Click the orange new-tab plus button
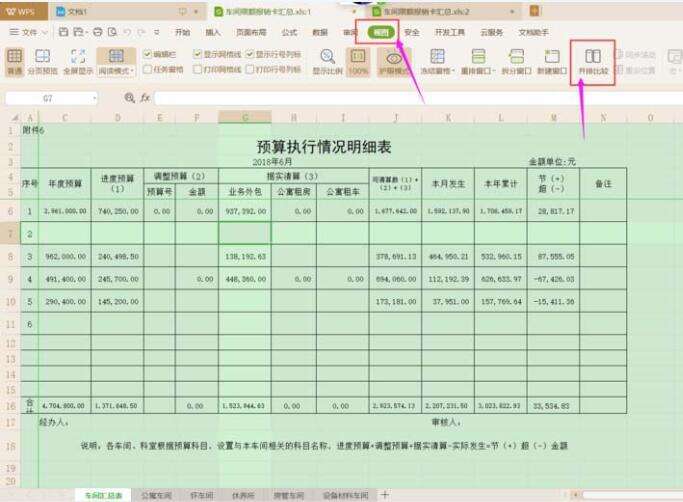683x502 pixels. point(534,10)
